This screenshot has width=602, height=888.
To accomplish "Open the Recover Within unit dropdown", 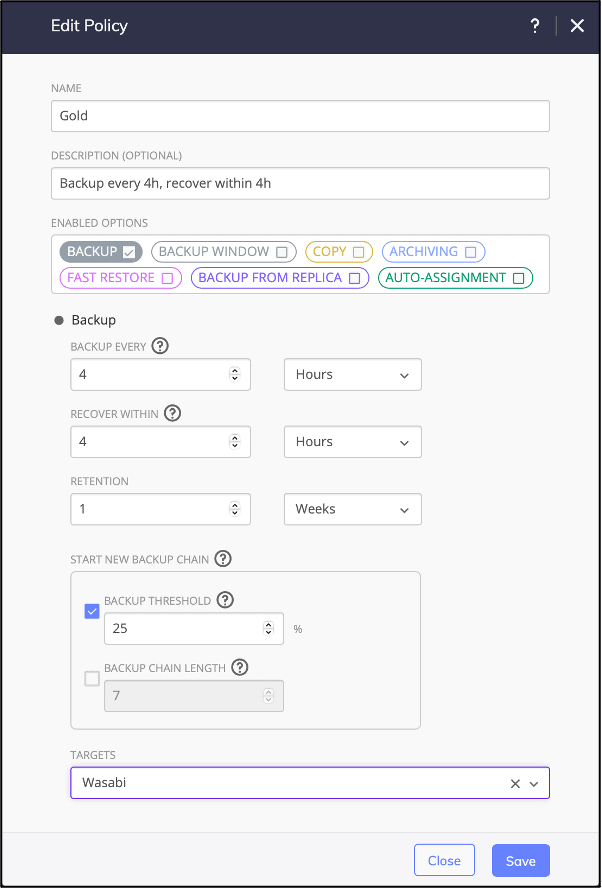I will click(x=353, y=442).
